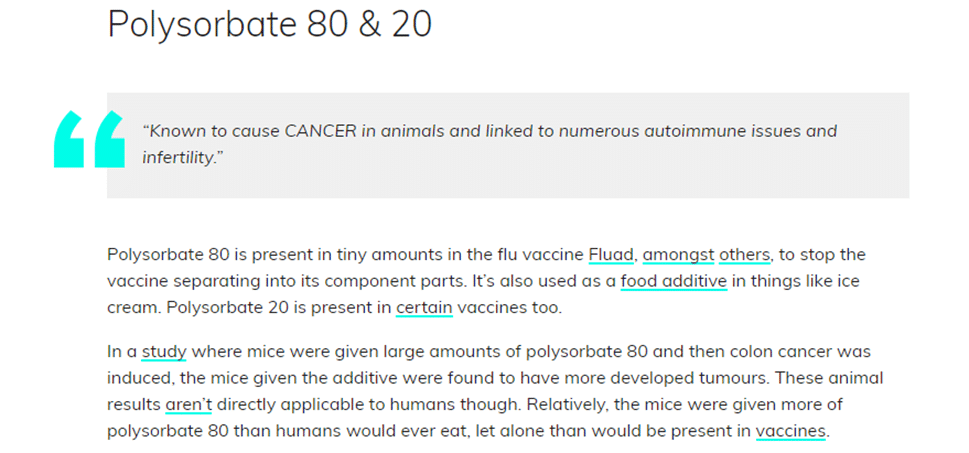This screenshot has width=969, height=453.
Task: Open the Fluad vaccine link
Action: click(x=611, y=255)
